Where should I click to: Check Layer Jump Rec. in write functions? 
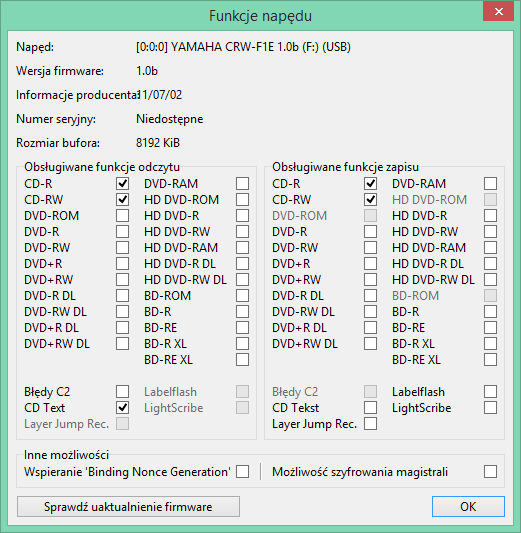coord(370,424)
